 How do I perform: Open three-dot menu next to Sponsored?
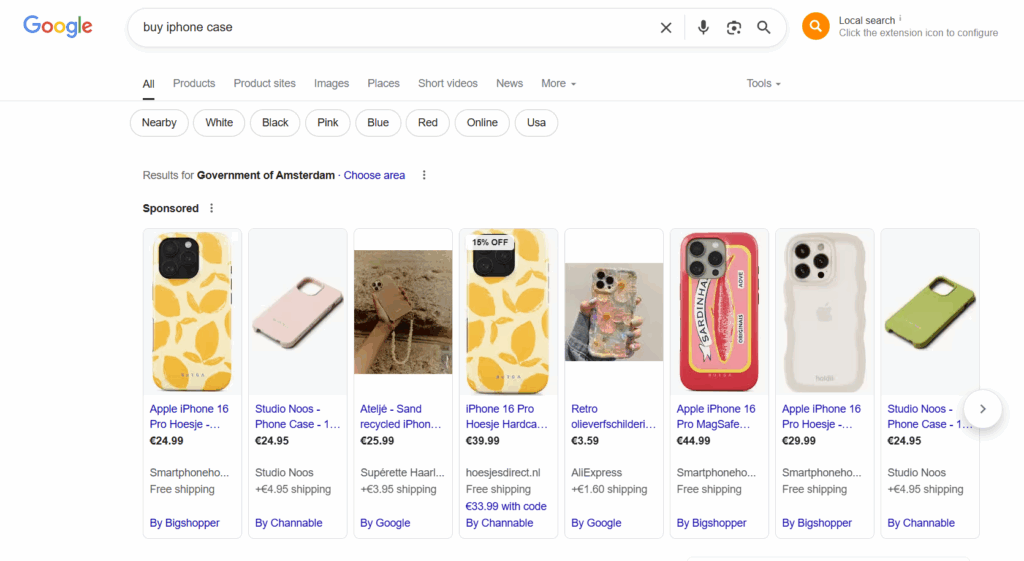click(x=211, y=208)
